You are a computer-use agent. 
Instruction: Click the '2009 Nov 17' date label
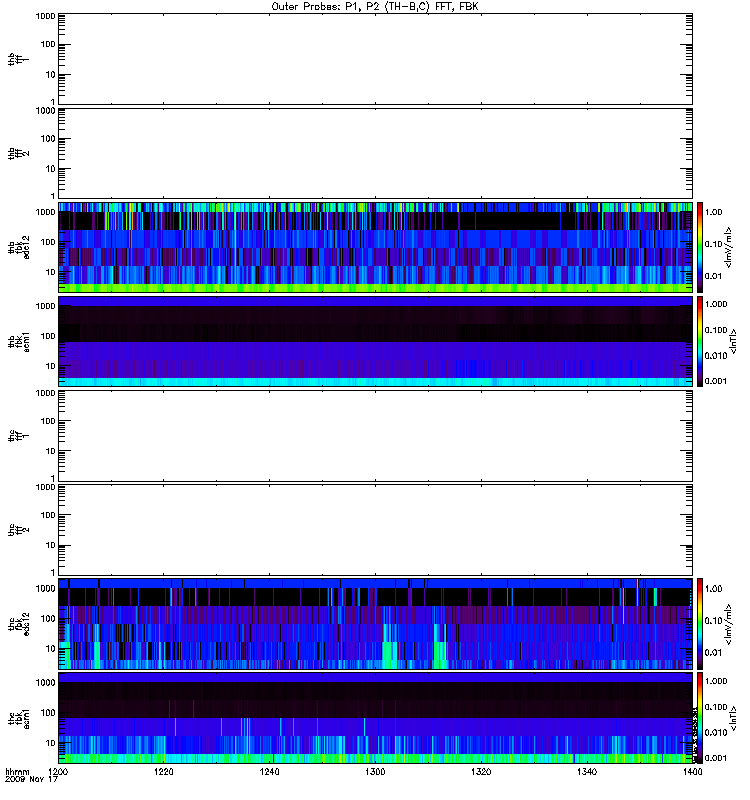coord(32,780)
